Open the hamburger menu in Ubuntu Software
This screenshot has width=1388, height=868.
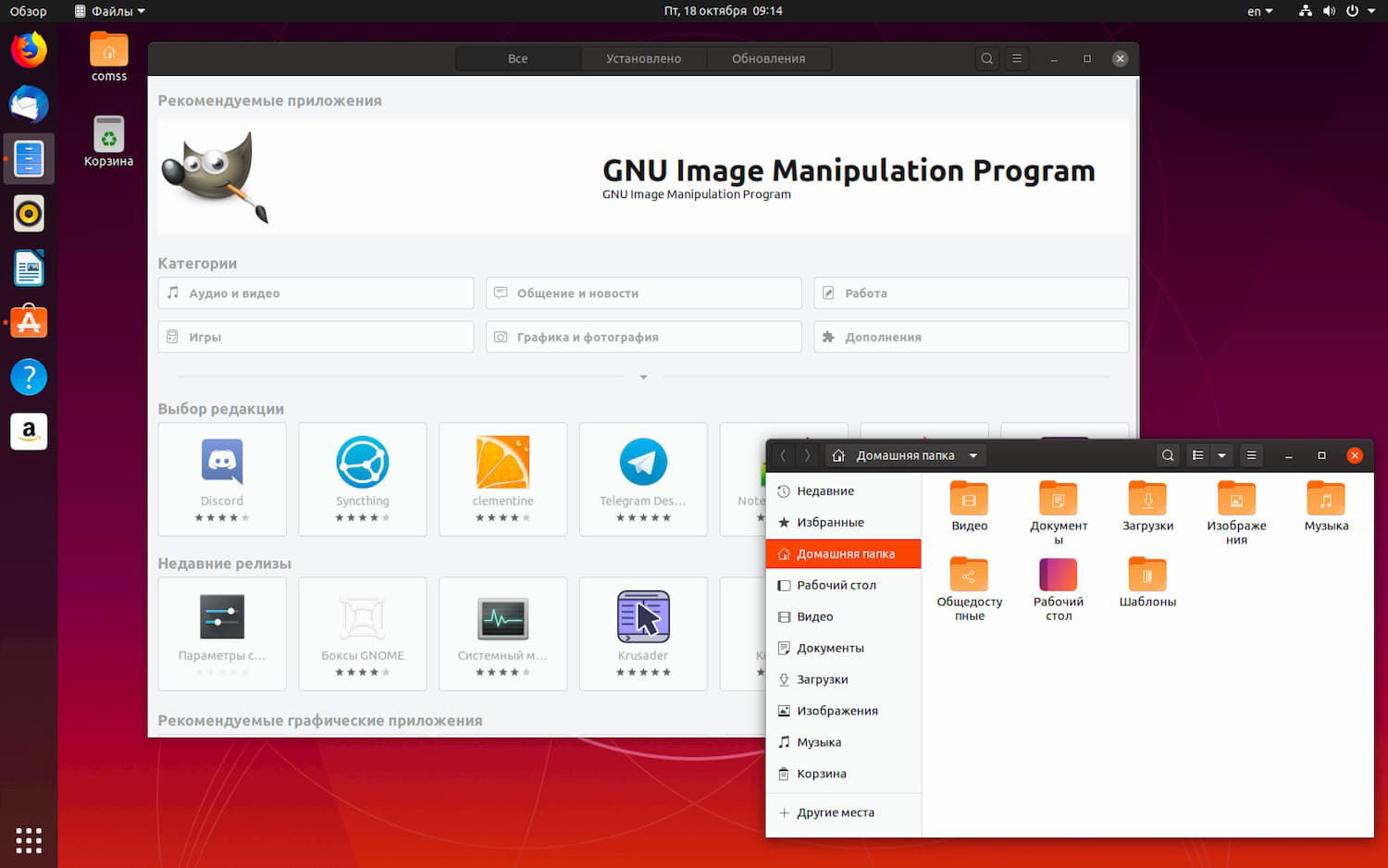point(1017,58)
